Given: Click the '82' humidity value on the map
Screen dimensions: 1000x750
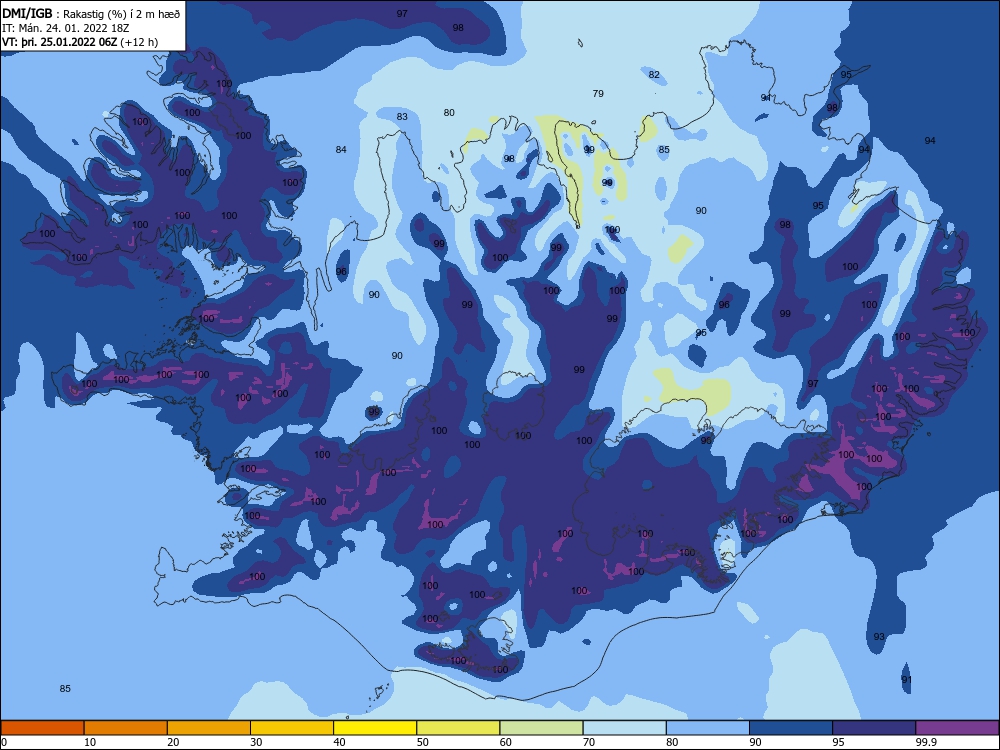Looking at the screenshot, I should click(x=654, y=75).
